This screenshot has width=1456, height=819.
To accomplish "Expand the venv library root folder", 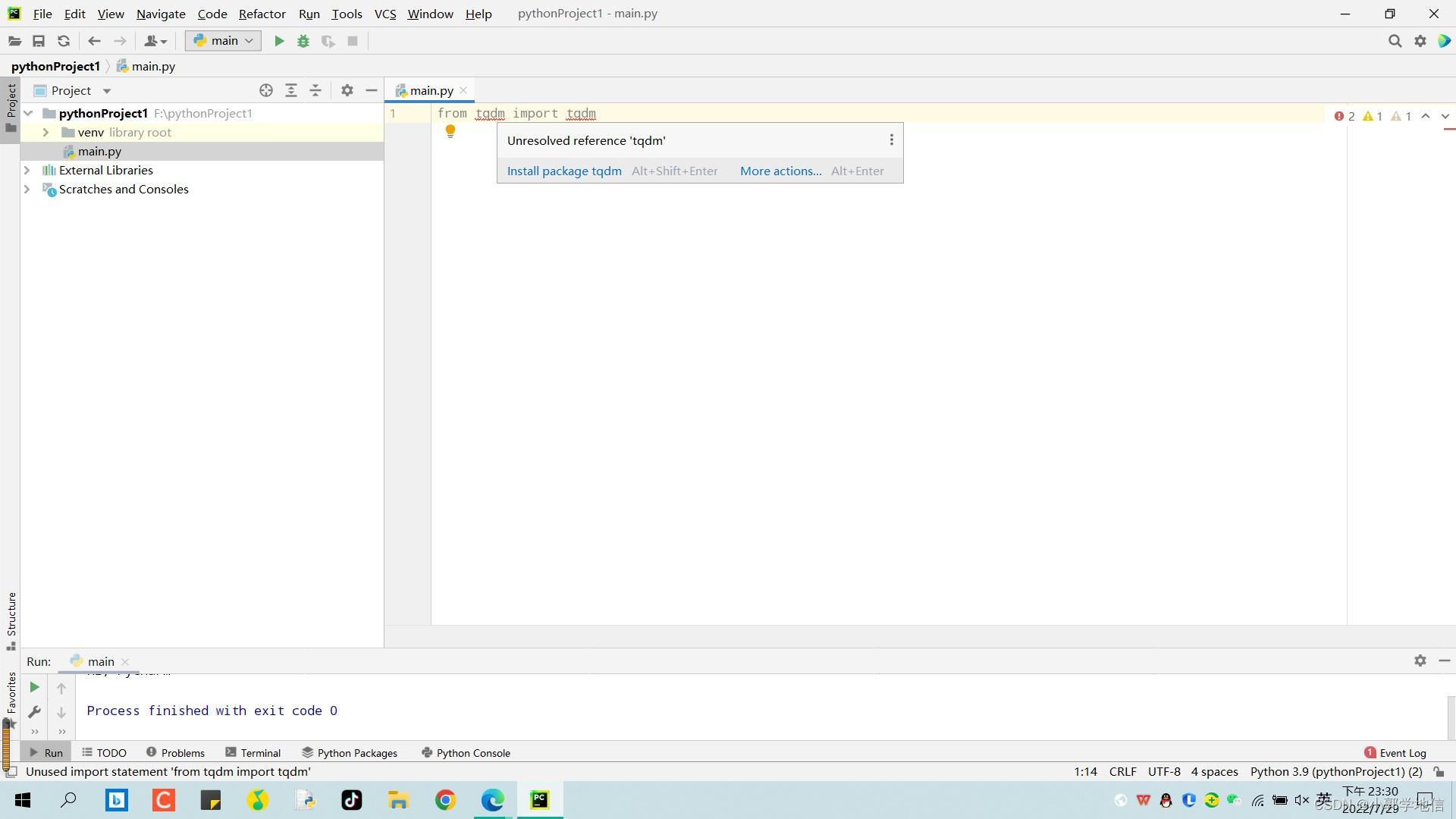I will [45, 133].
